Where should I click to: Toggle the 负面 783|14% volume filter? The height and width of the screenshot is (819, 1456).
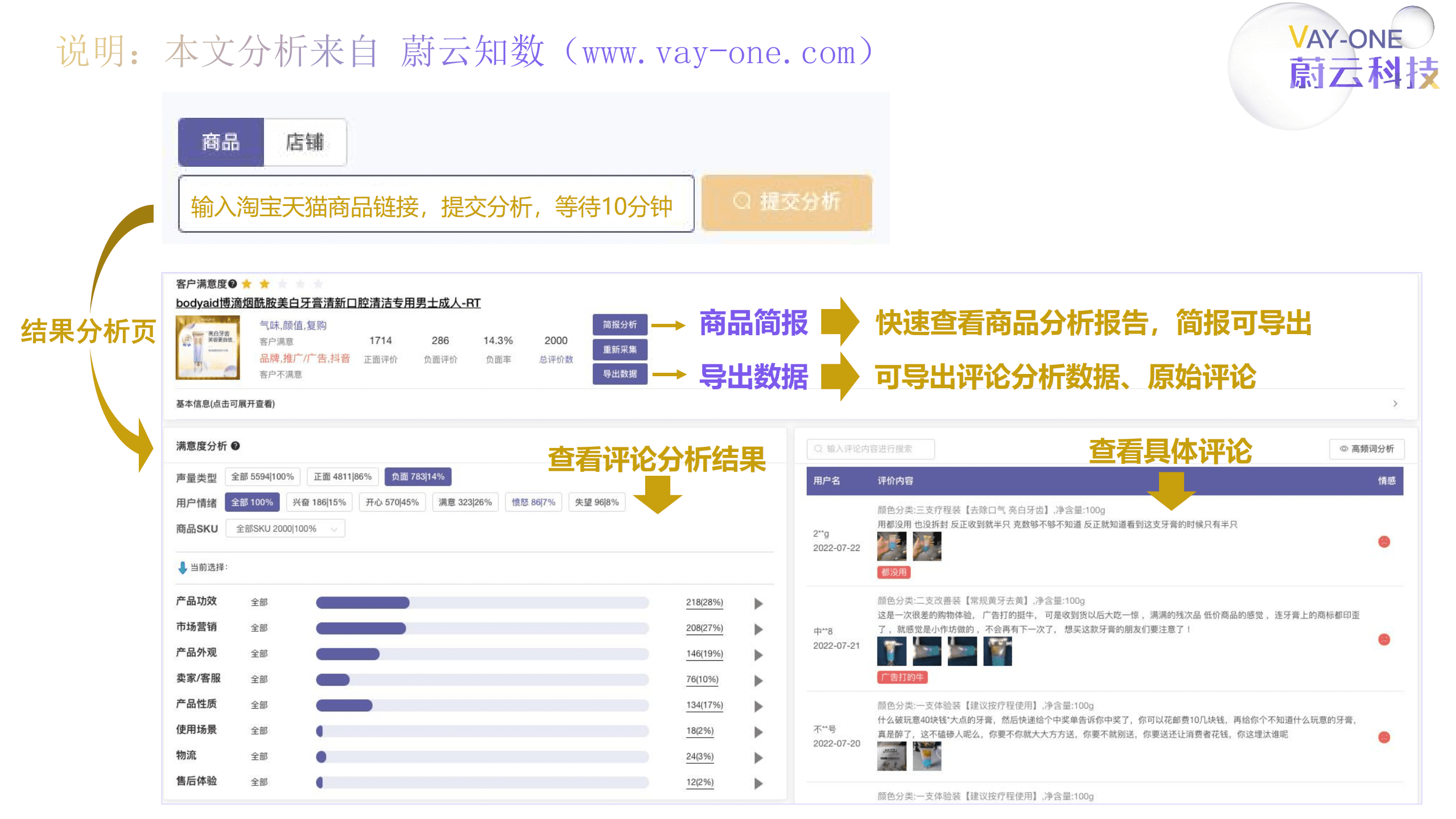[x=418, y=476]
